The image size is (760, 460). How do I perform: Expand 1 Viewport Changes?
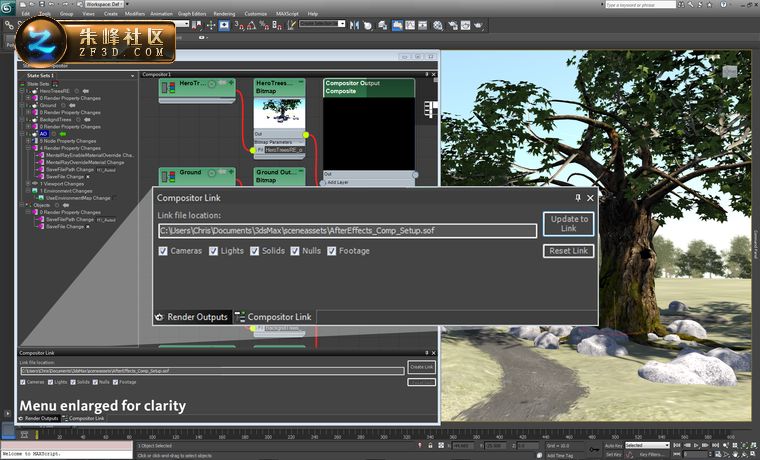pyautogui.click(x=28, y=184)
